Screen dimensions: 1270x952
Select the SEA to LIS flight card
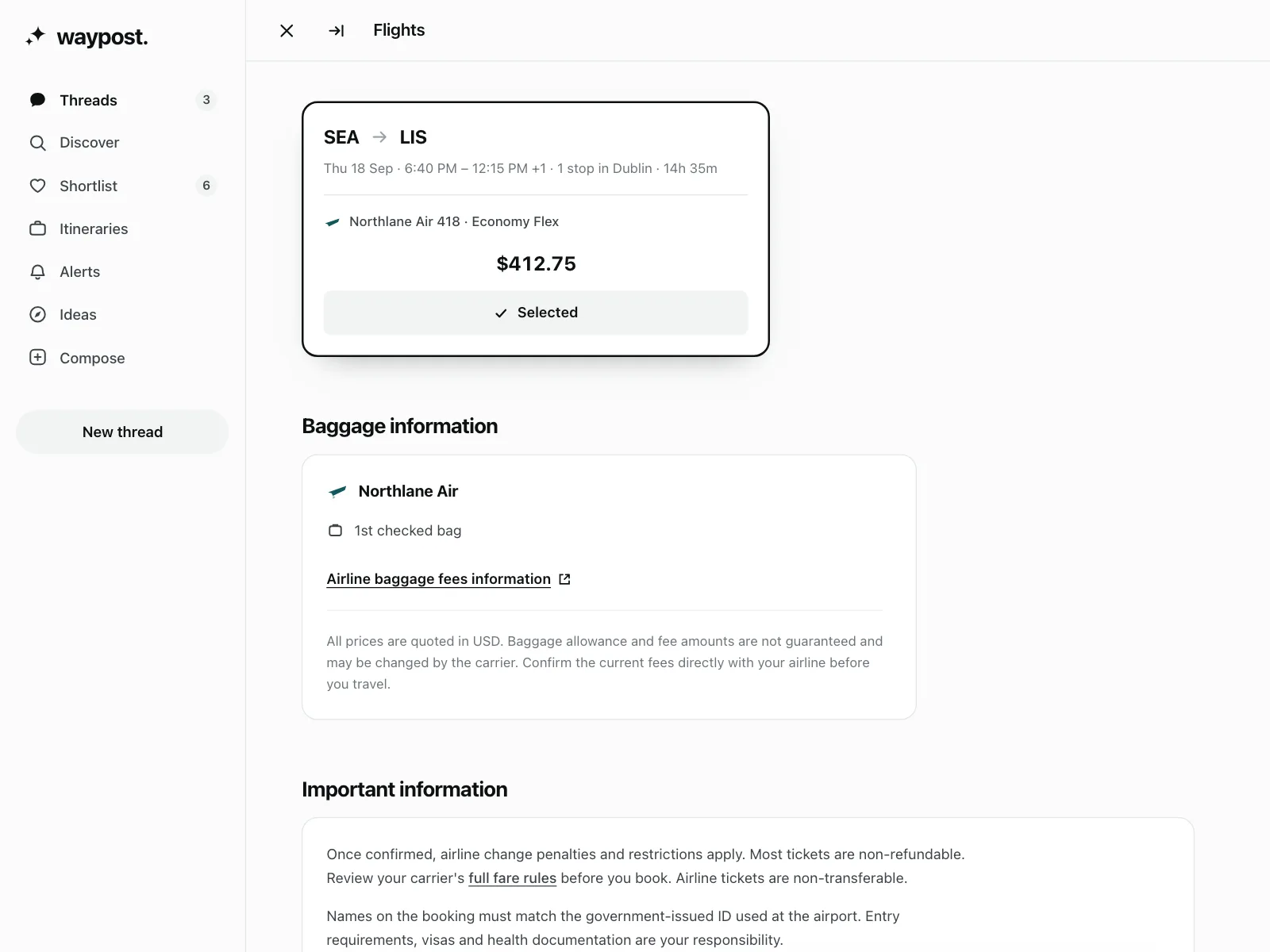tap(536, 229)
